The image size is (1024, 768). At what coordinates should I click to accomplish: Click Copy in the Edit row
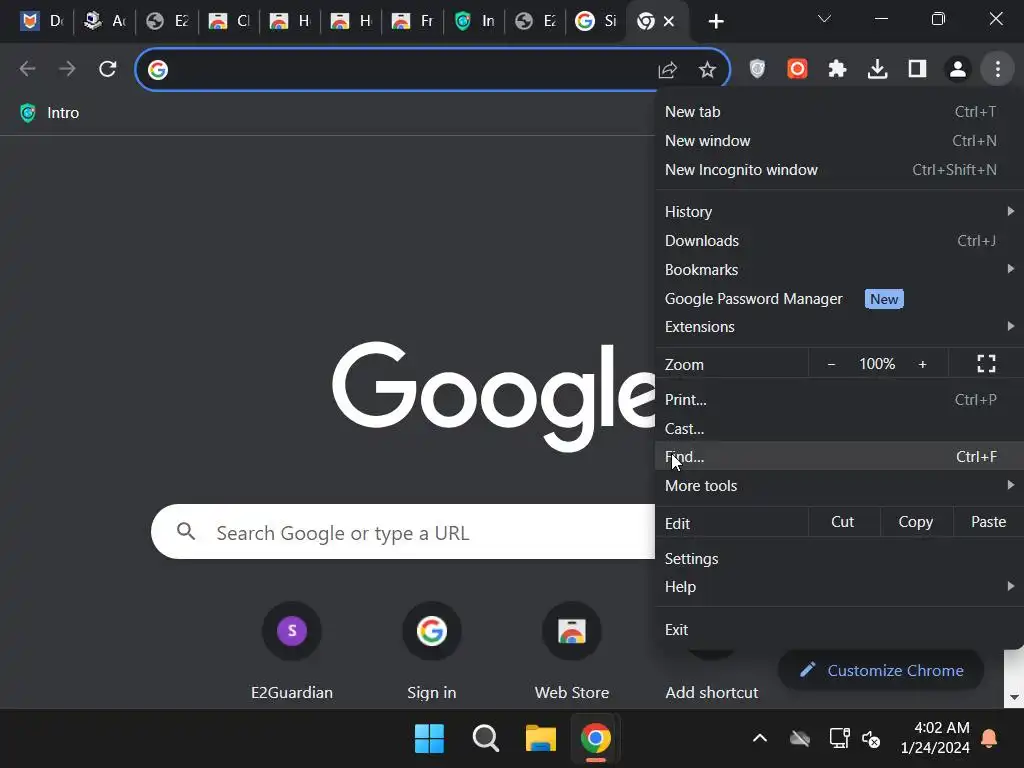916,522
